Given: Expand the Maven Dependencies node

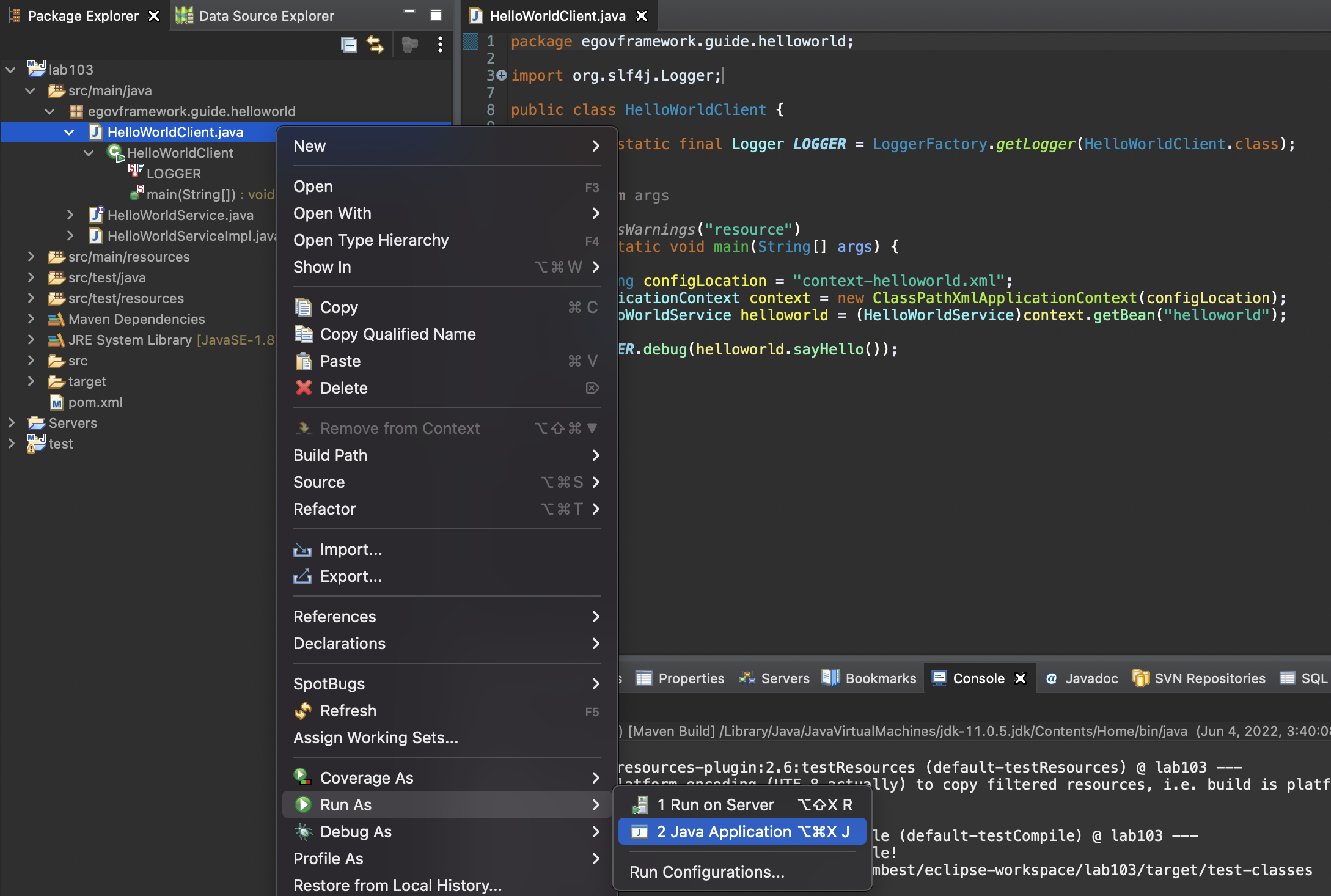Looking at the screenshot, I should click(31, 319).
